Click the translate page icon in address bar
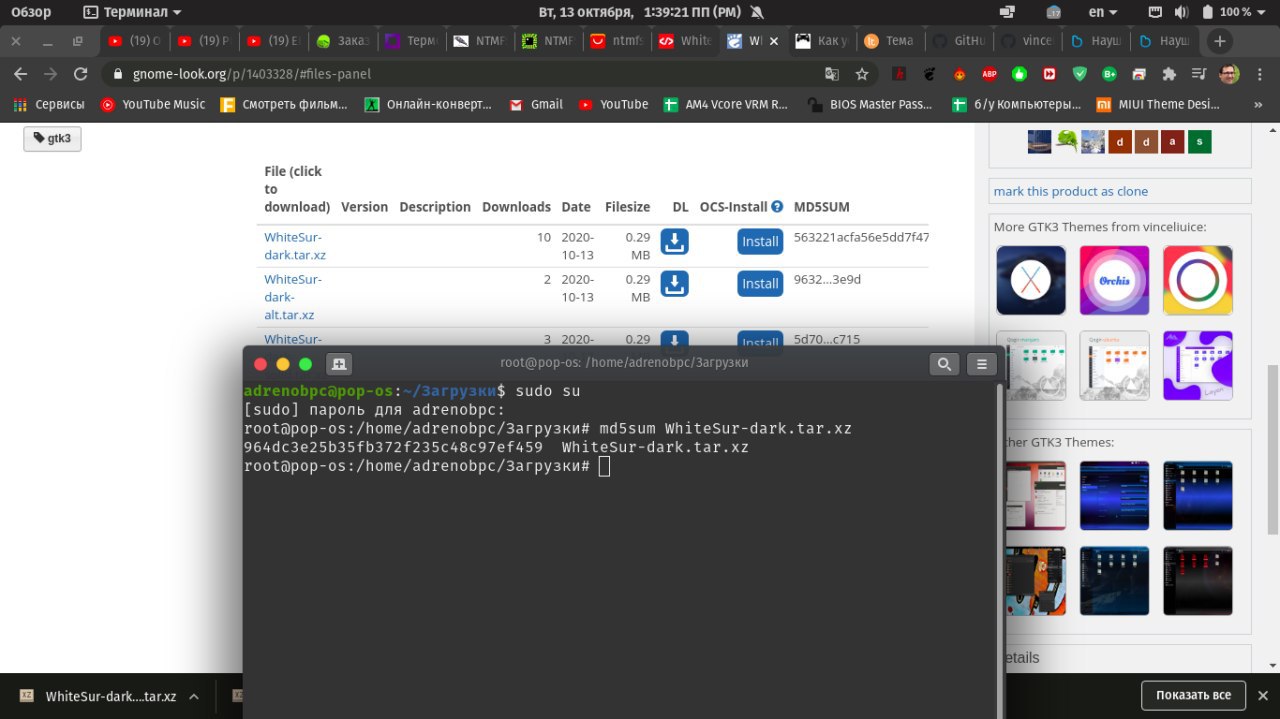This screenshot has height=719, width=1280. pyautogui.click(x=831, y=74)
